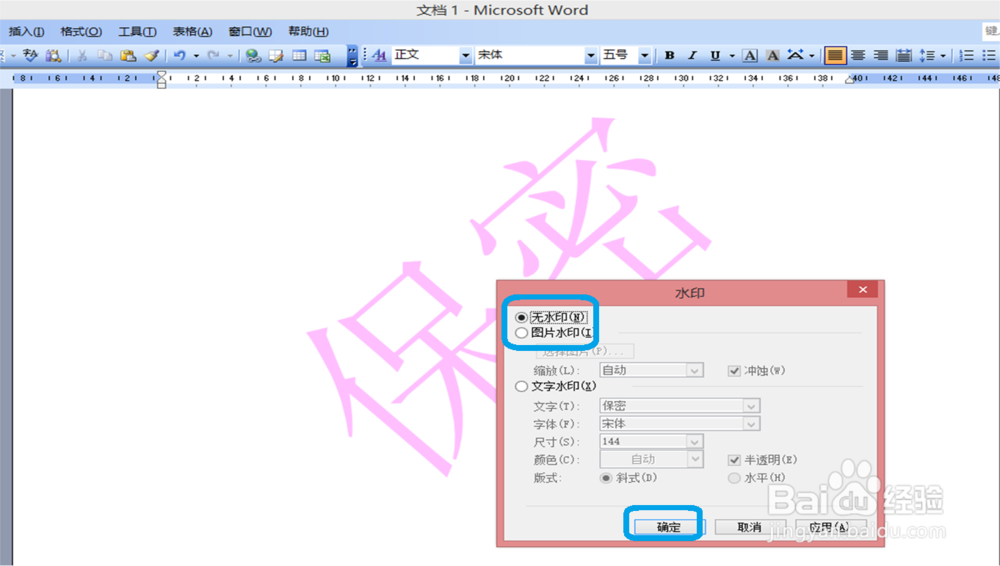Open the 窗口 menu
Screen dimensions: 1000x566
(250, 31)
